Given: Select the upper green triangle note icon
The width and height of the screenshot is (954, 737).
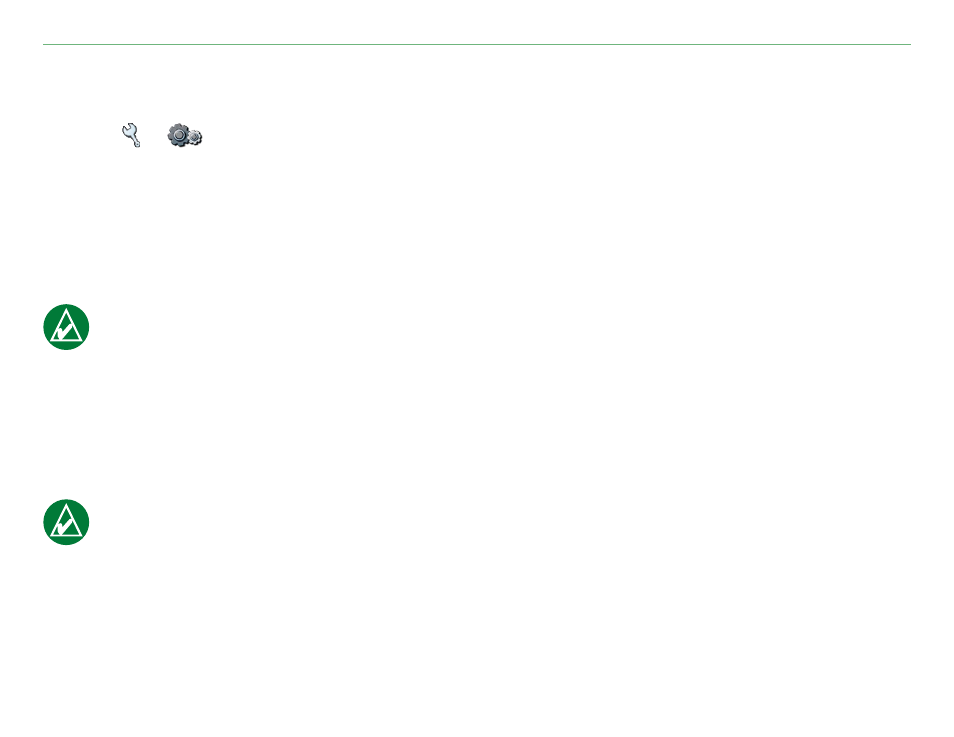Looking at the screenshot, I should [x=66, y=327].
